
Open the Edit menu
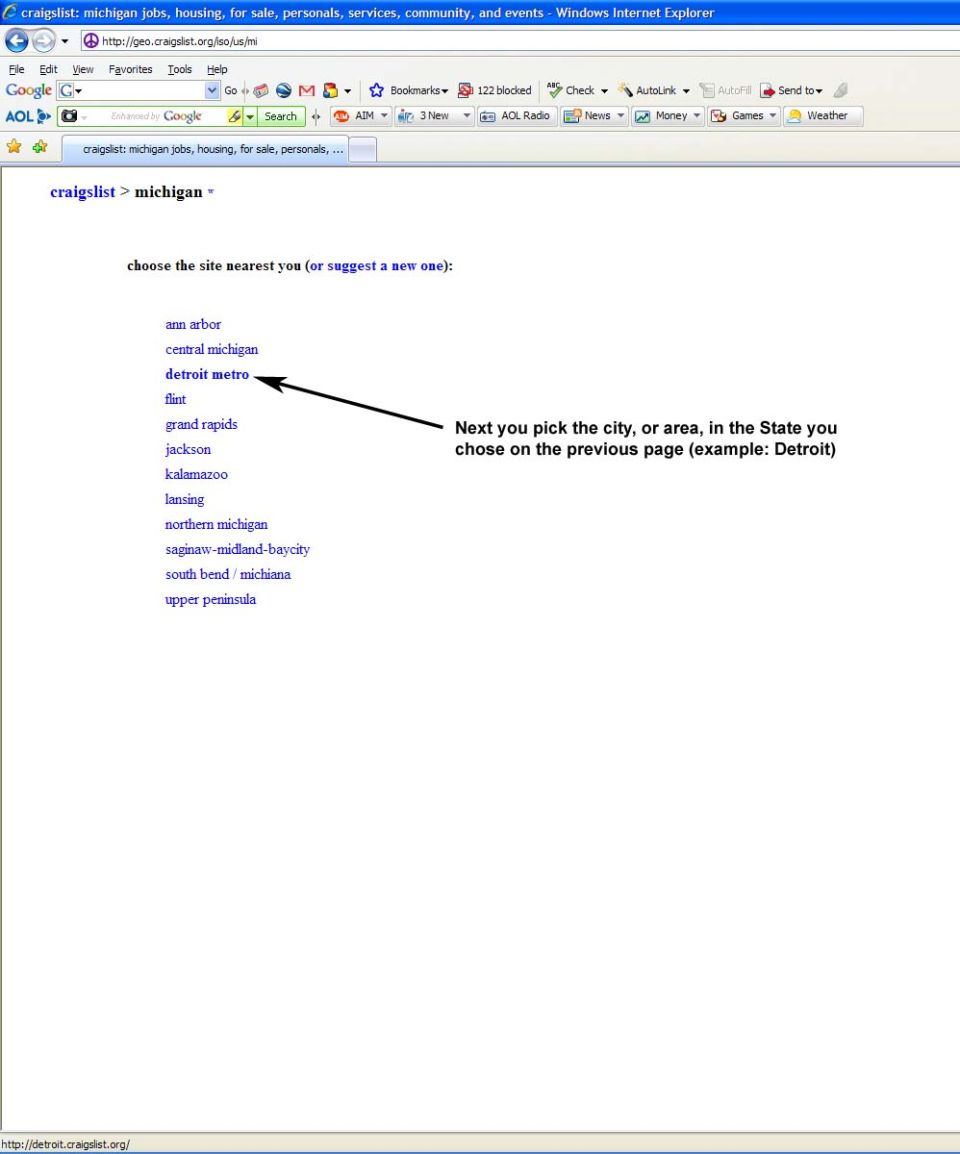click(49, 69)
